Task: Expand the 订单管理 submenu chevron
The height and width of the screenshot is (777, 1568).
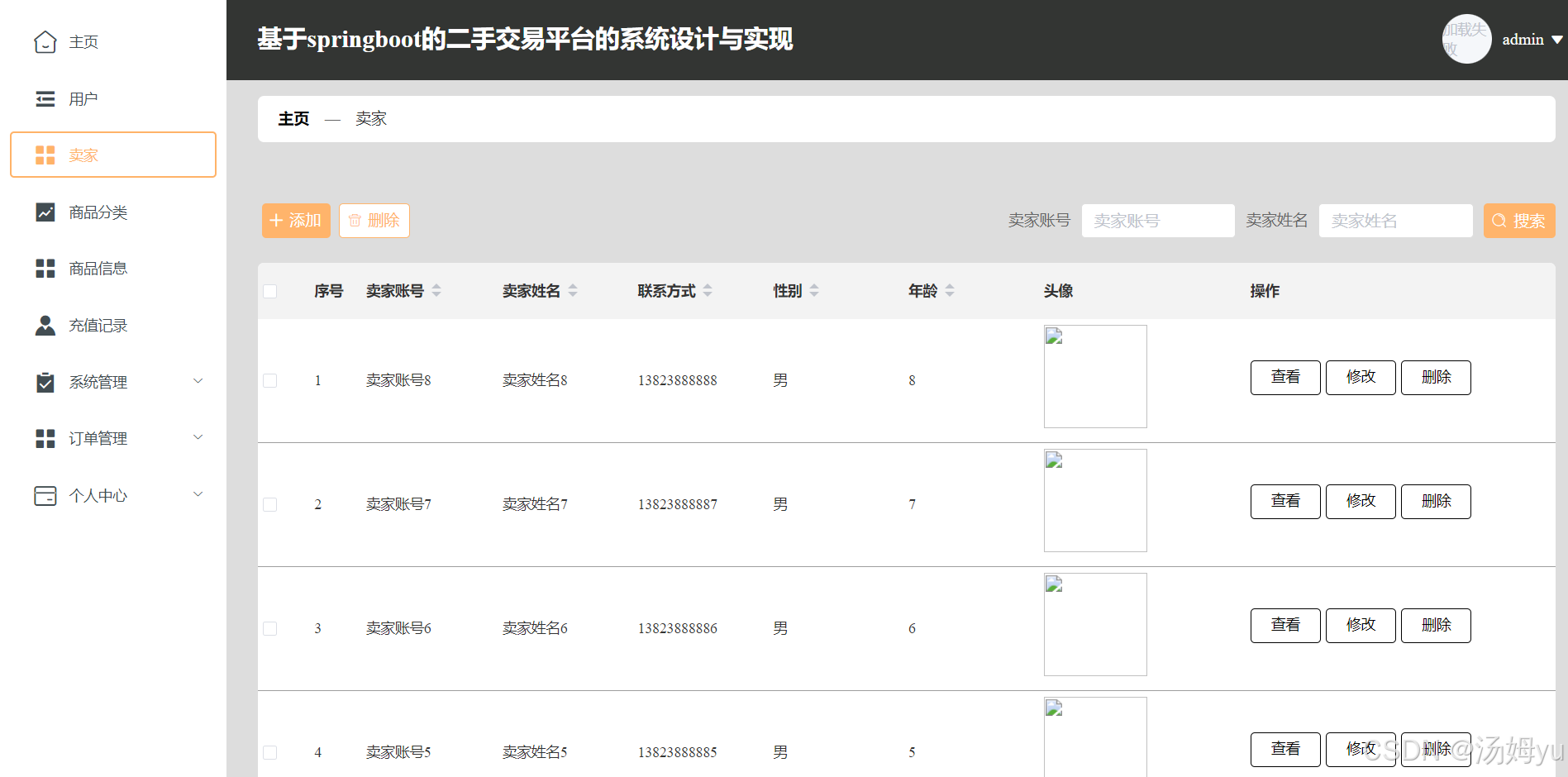Action: tap(198, 437)
